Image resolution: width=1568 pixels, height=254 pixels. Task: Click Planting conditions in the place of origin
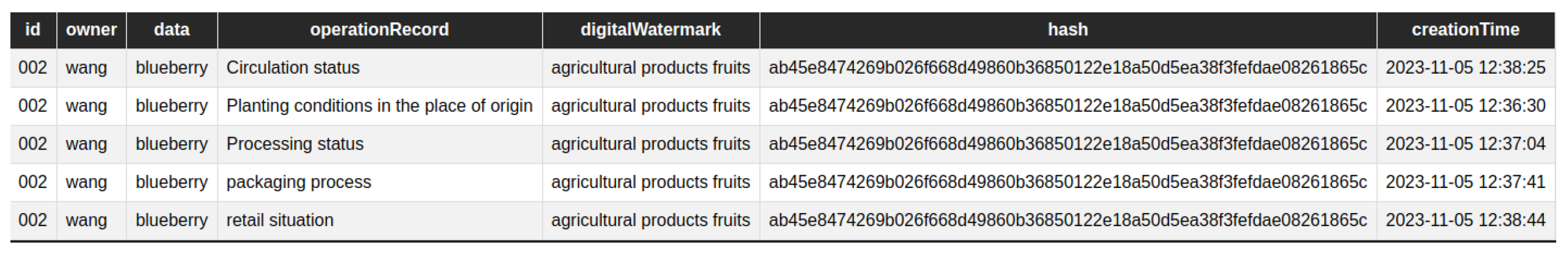pos(379,106)
